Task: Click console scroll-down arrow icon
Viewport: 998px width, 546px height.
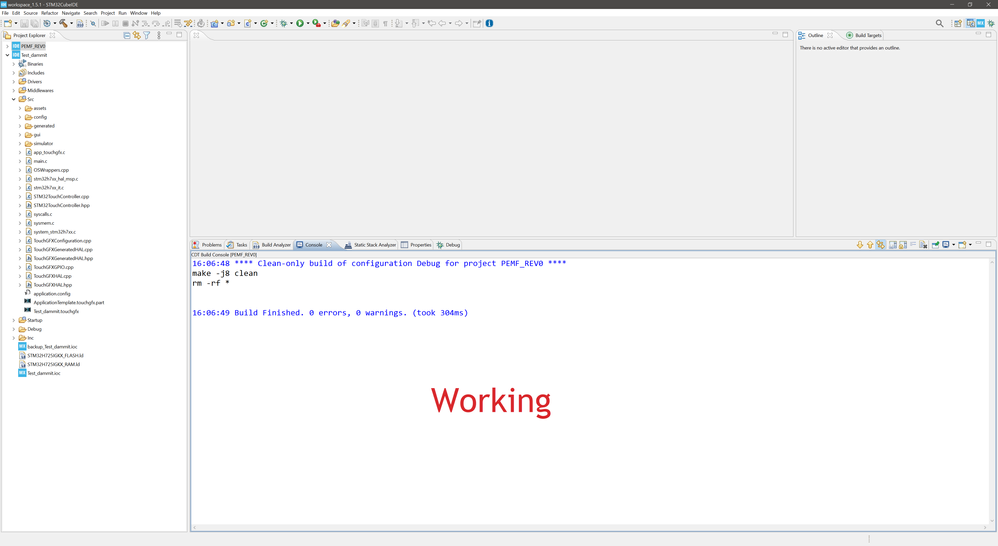Action: pos(860,244)
